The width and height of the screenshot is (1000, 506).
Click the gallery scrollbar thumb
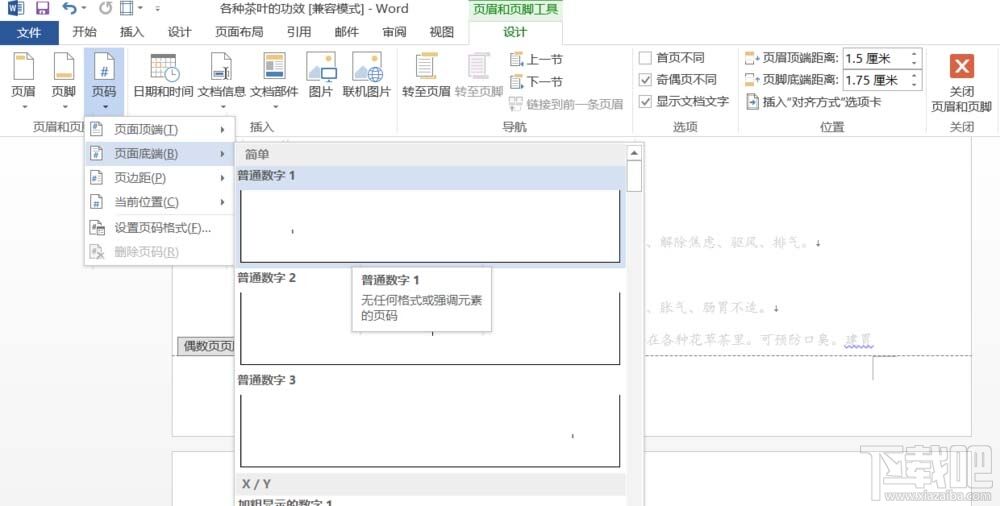[x=634, y=176]
